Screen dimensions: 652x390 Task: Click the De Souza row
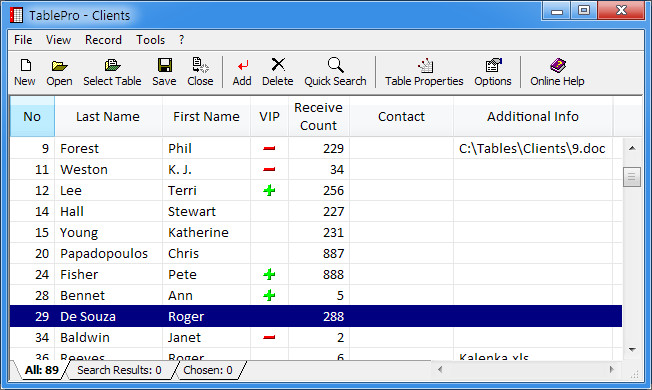coord(316,316)
